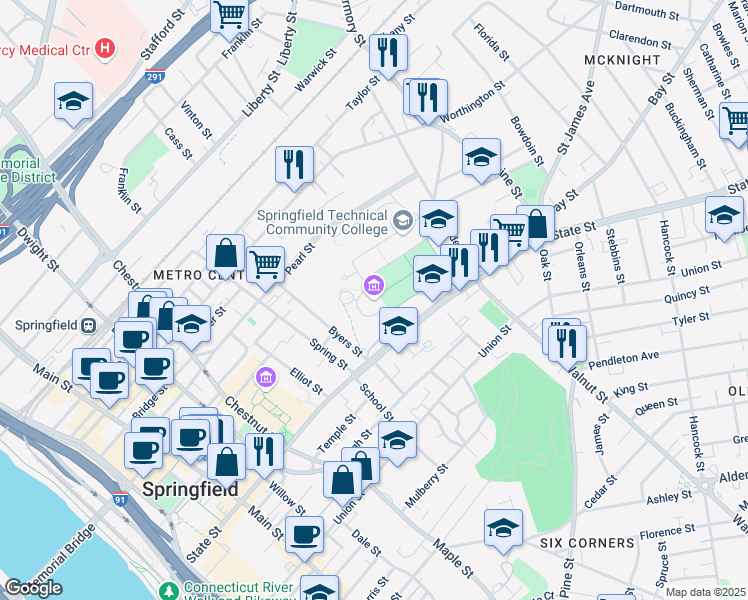748x600 pixels.
Task: Click the restaurant marker near Taylor St
Action: pyautogui.click(x=388, y=53)
